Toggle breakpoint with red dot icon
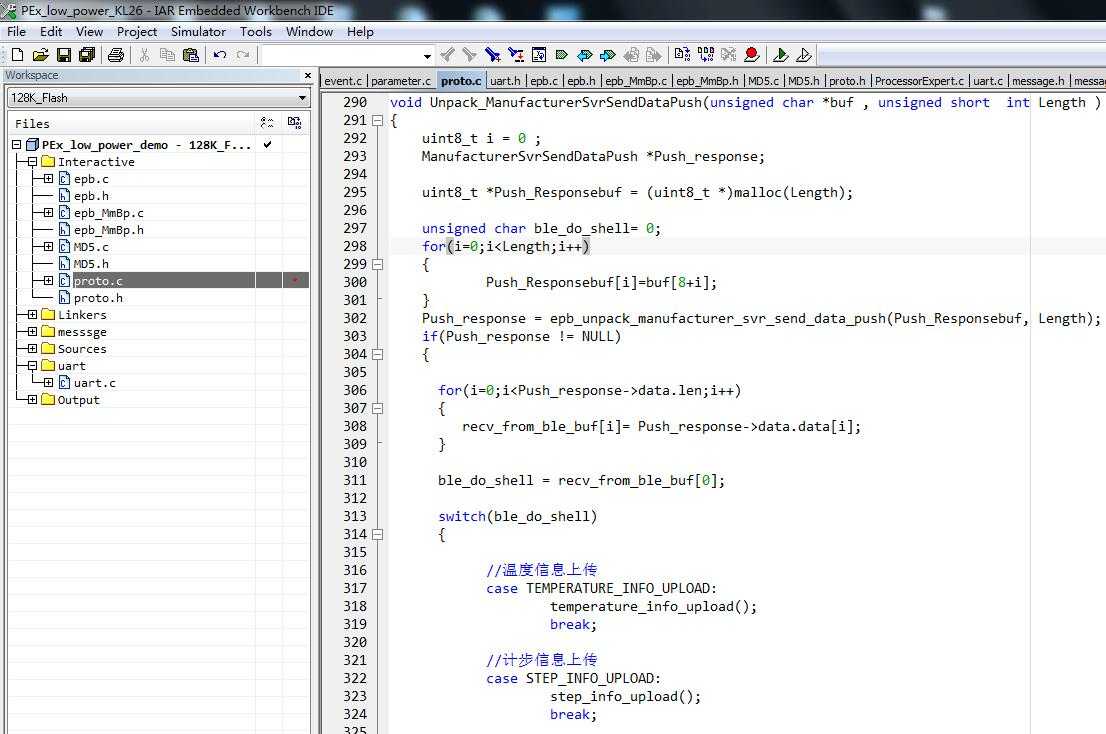This screenshot has width=1106, height=734. point(751,54)
